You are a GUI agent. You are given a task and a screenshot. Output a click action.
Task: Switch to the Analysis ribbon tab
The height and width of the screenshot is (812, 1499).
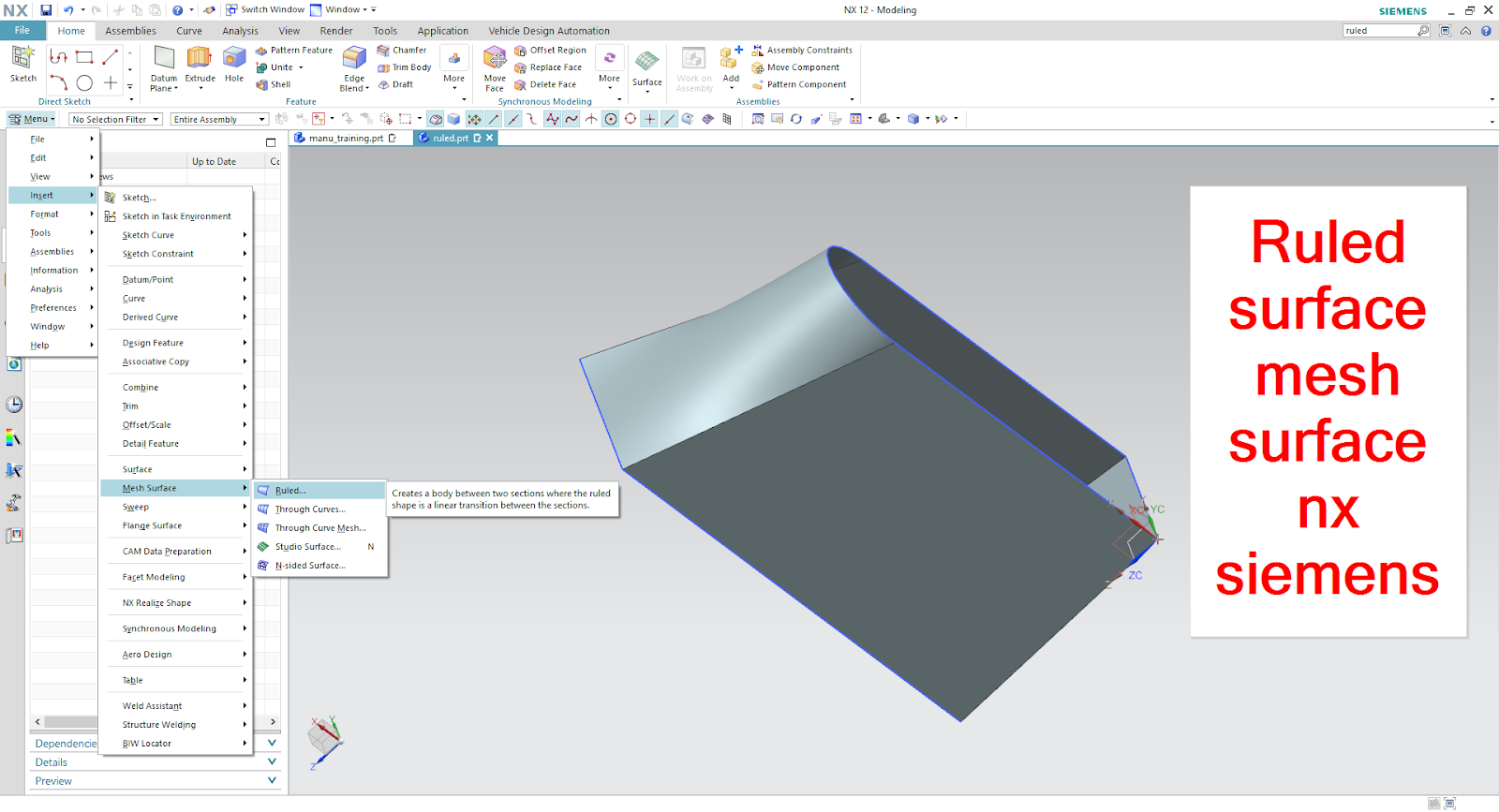240,31
